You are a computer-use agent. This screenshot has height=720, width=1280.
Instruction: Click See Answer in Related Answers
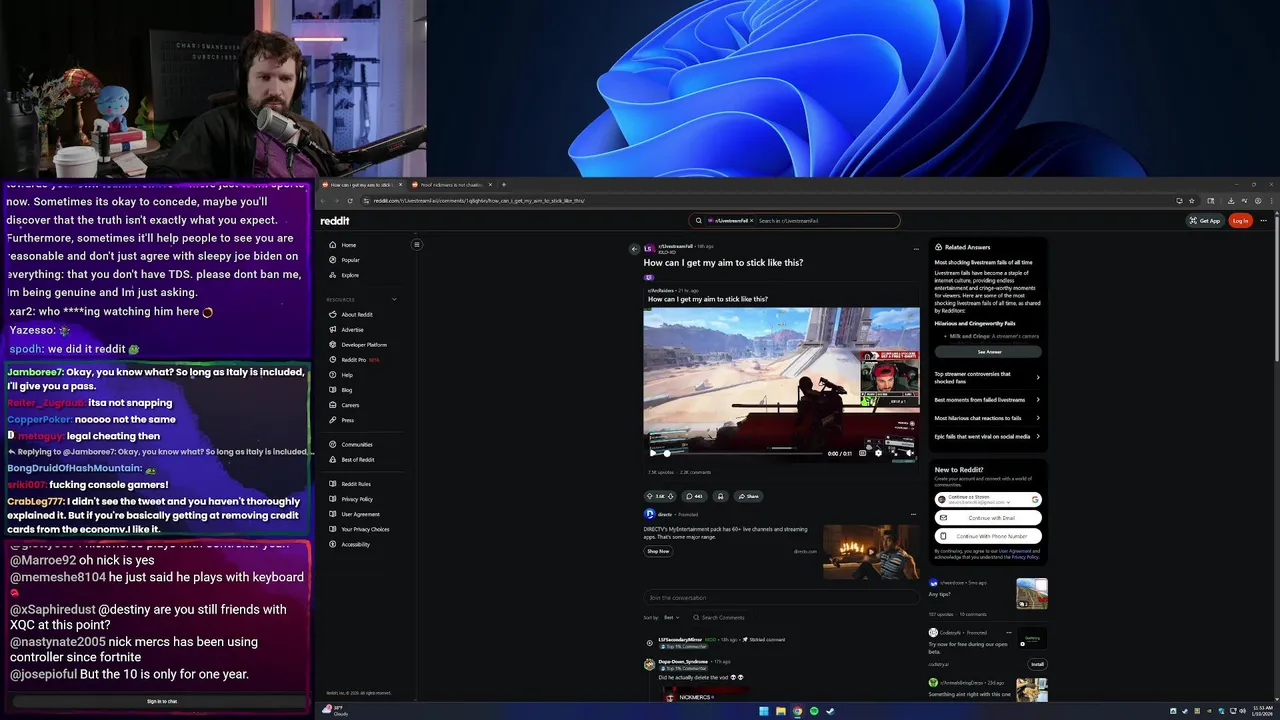point(988,352)
